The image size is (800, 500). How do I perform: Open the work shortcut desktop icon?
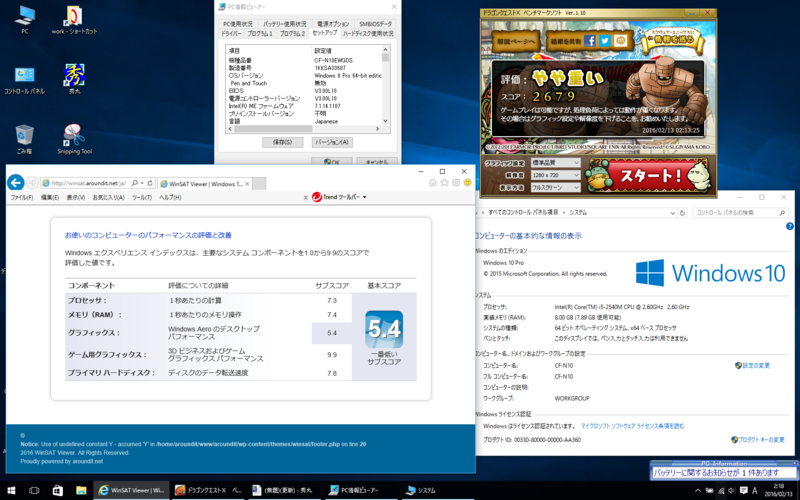click(74, 19)
